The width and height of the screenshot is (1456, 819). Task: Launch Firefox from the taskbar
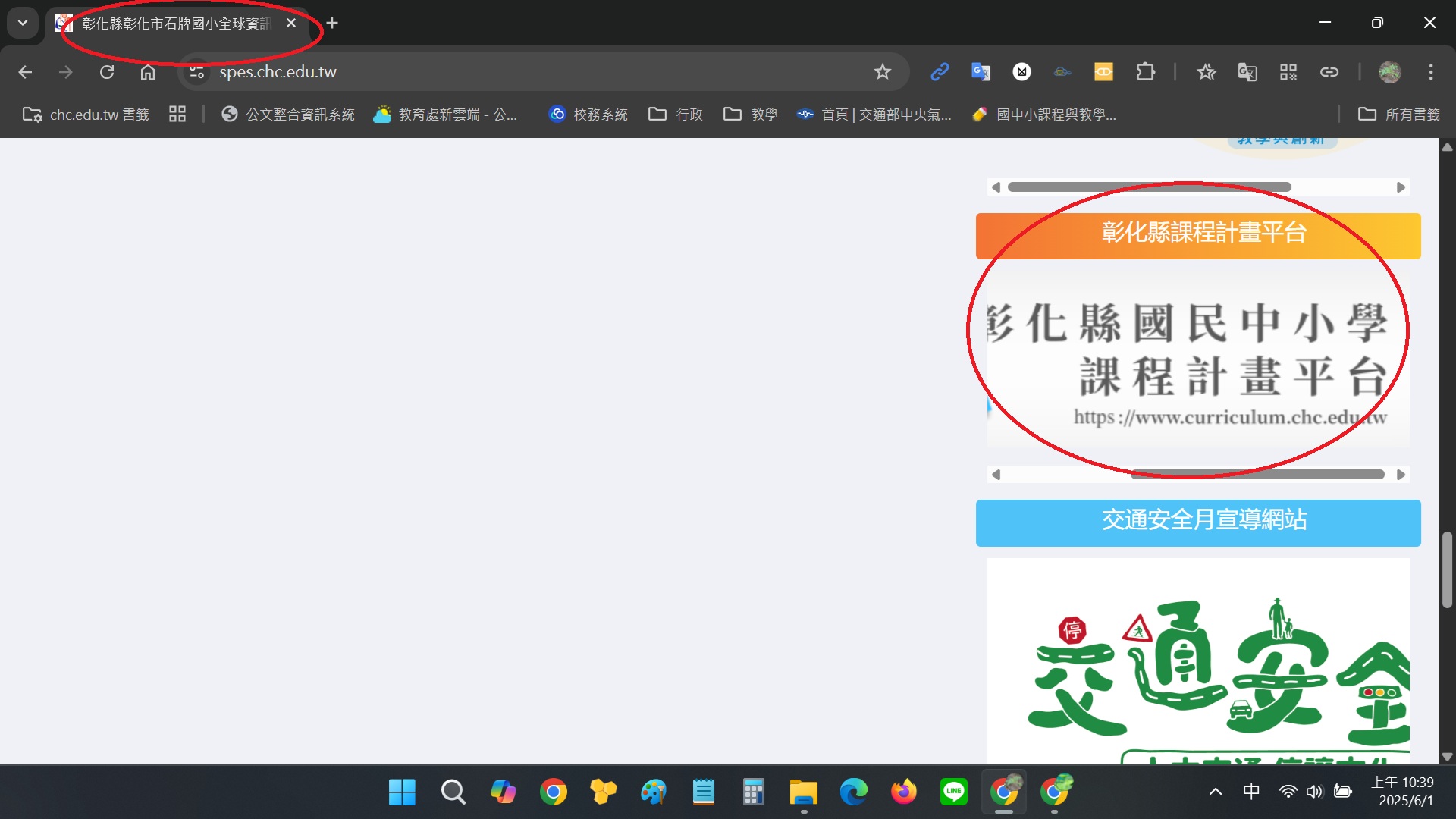click(x=903, y=792)
